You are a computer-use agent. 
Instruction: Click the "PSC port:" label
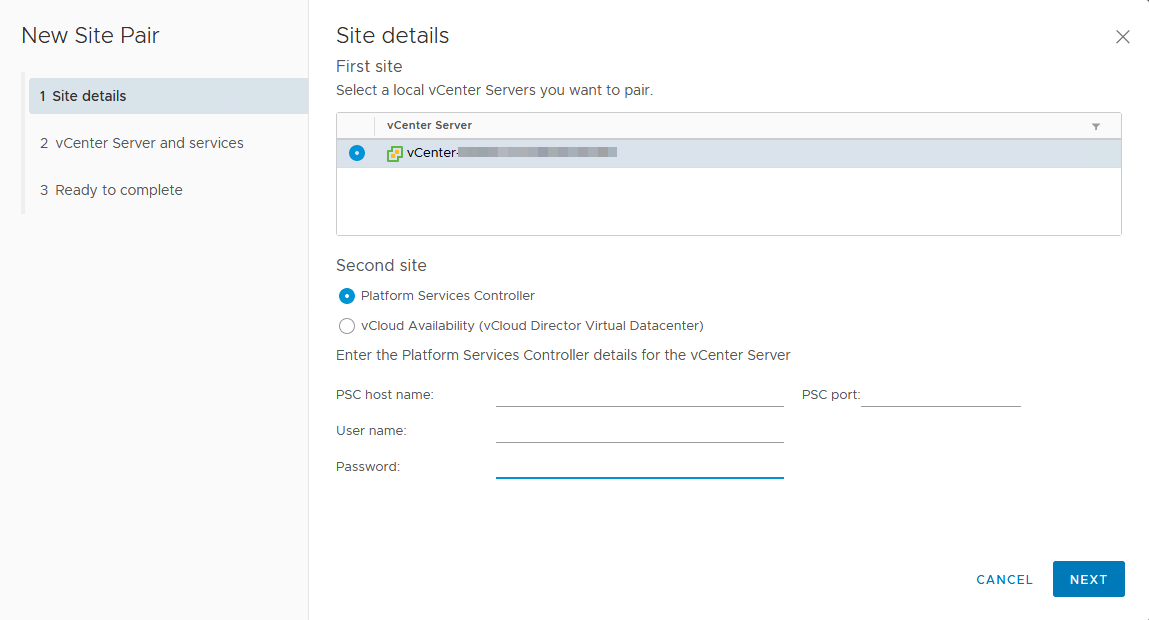pyautogui.click(x=830, y=395)
